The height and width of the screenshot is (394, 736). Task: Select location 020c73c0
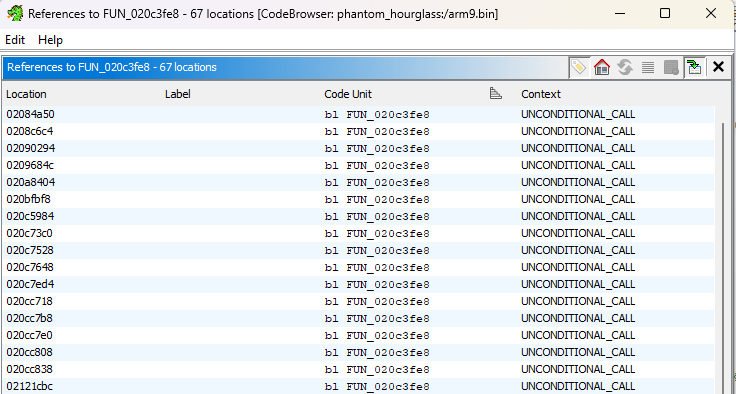click(x=30, y=233)
